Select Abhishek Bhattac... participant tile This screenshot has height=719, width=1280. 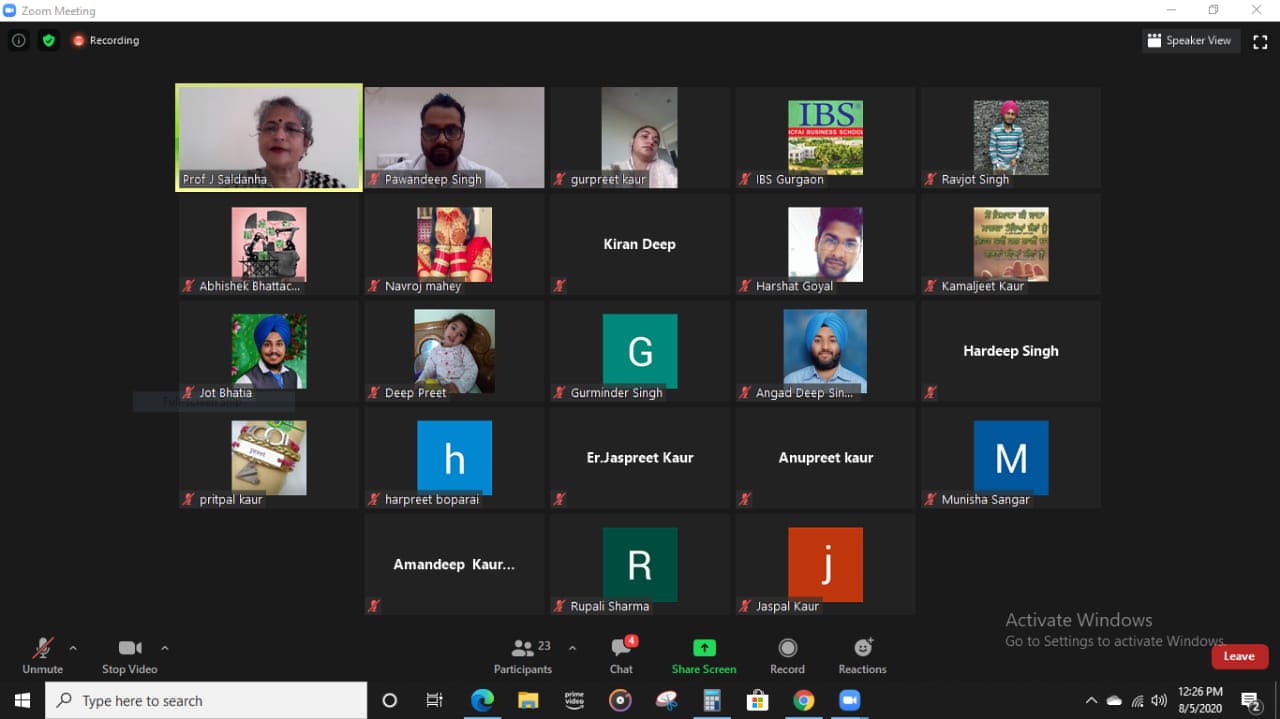[269, 244]
